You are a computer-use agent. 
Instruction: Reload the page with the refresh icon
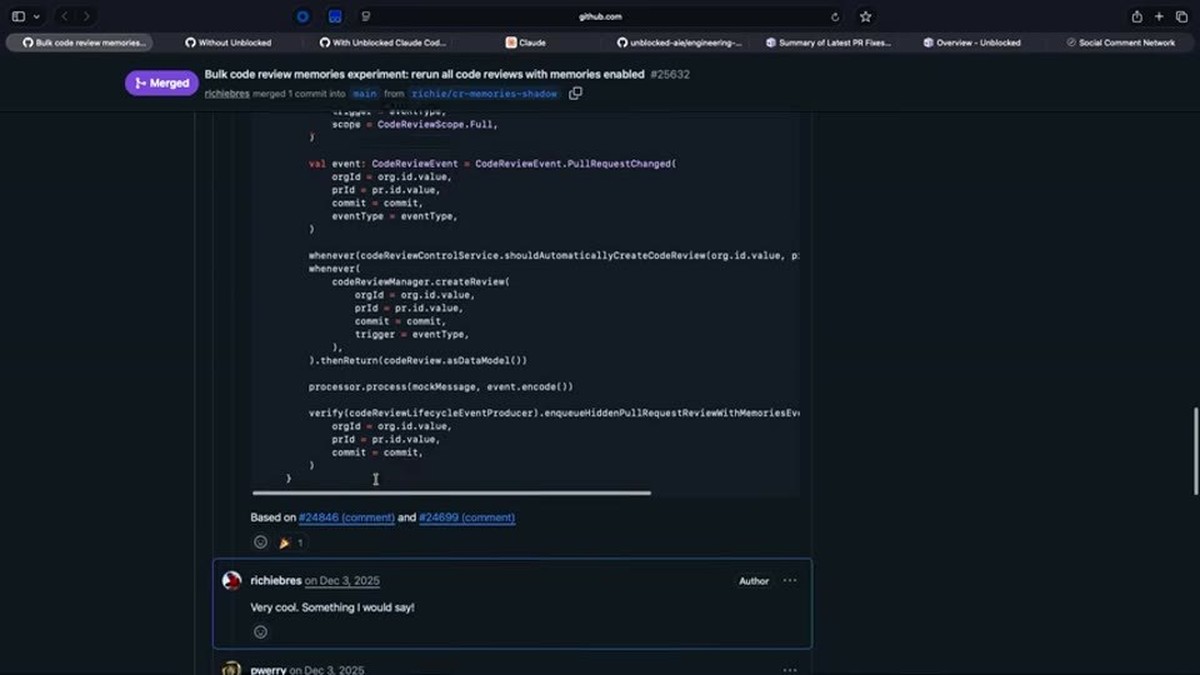coord(835,17)
